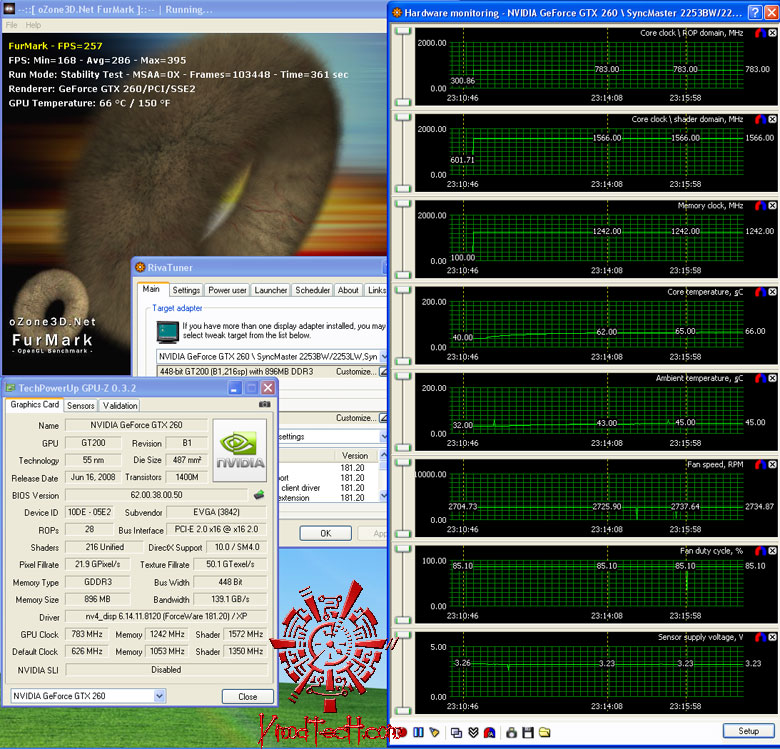Select the Graphics Card tab in GPU-Z
The image size is (780, 749).
34,404
